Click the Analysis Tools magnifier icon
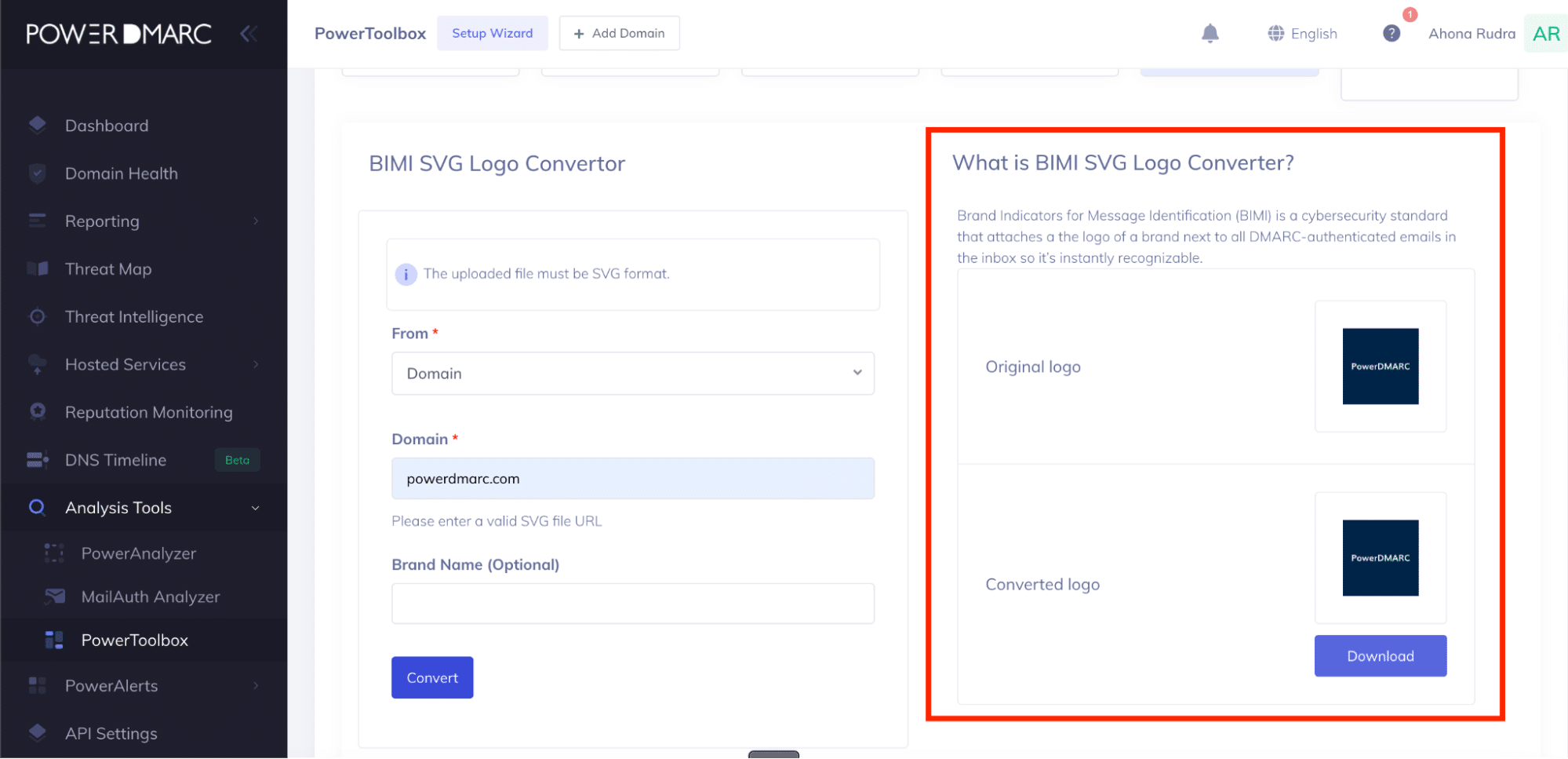Viewport: 1568px width, 759px height. click(x=37, y=507)
